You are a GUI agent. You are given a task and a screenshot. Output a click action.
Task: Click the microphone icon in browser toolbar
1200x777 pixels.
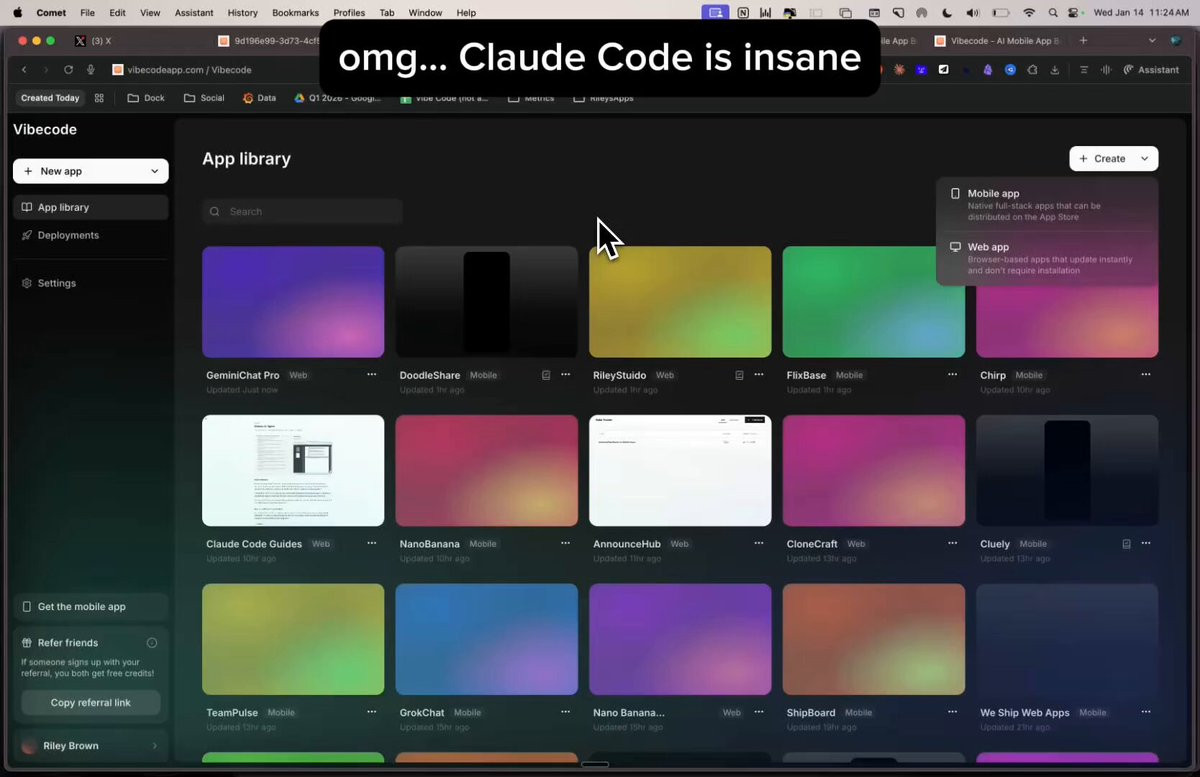click(x=91, y=70)
